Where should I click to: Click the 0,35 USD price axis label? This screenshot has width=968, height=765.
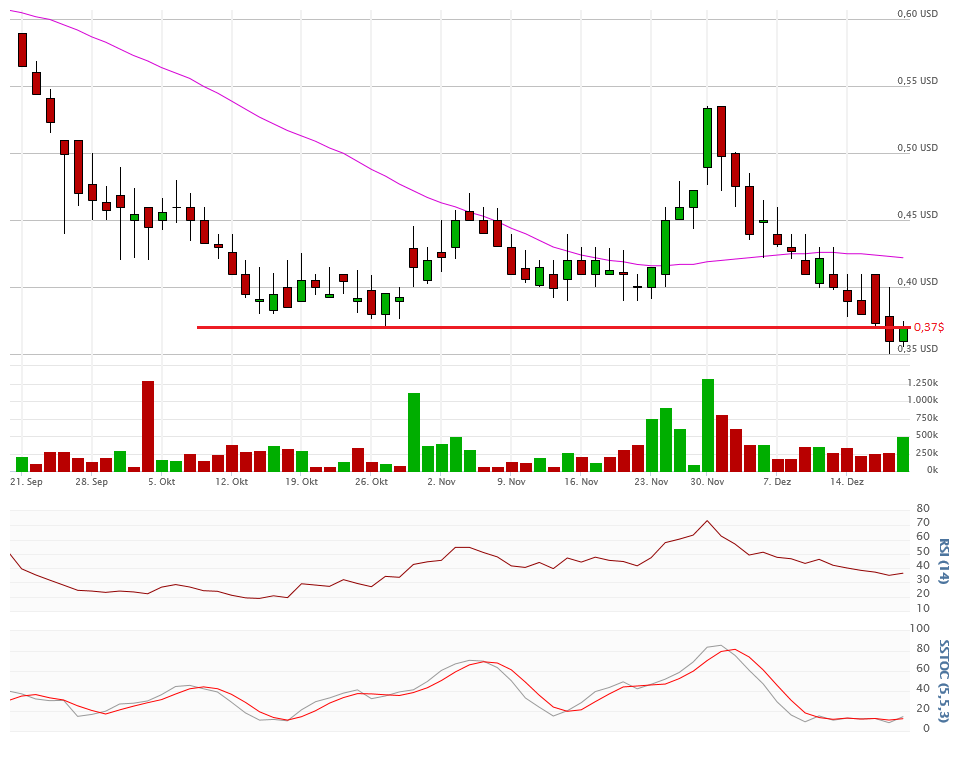click(917, 349)
